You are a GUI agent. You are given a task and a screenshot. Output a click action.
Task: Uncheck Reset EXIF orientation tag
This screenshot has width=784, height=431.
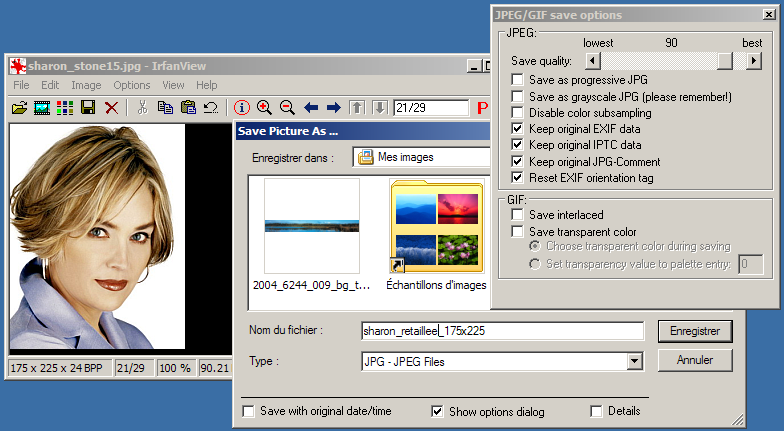(x=518, y=177)
